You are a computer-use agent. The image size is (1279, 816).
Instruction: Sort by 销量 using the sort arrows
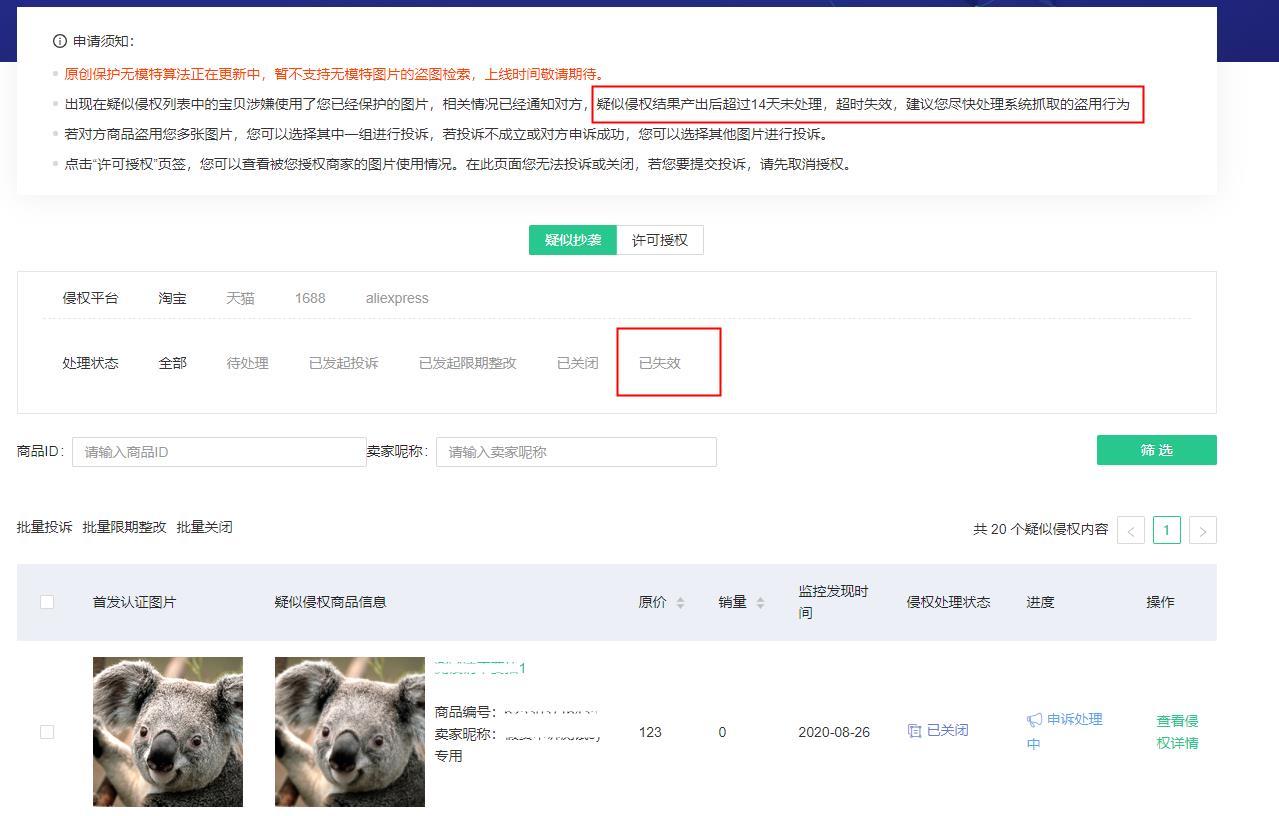coord(760,602)
